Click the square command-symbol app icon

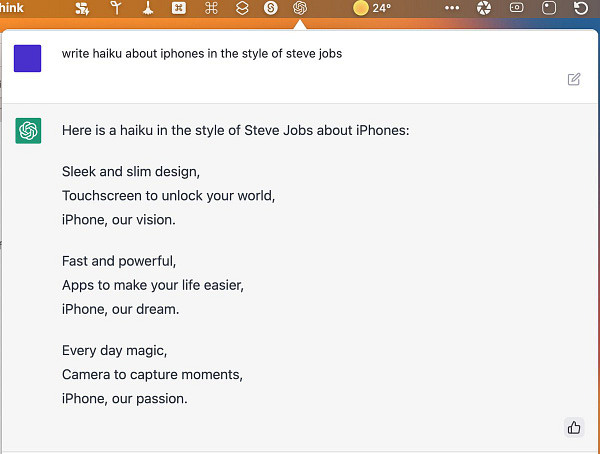179,8
